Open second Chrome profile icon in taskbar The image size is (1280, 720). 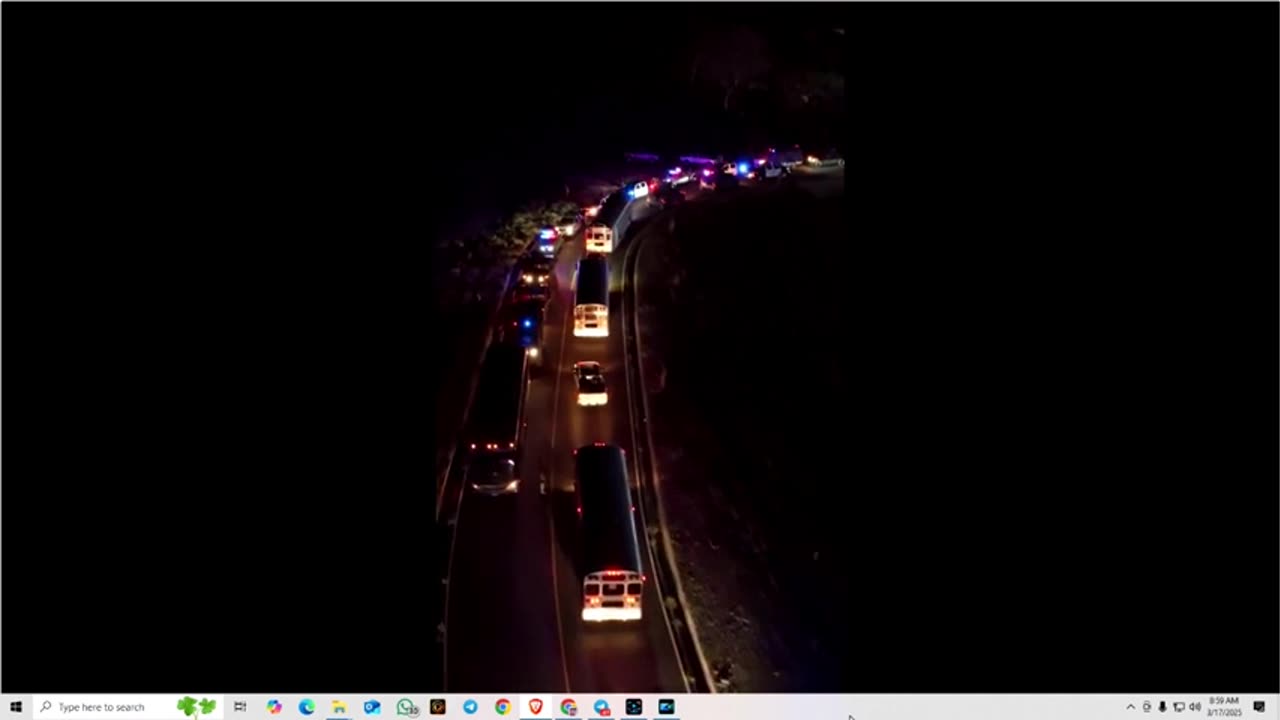point(568,707)
